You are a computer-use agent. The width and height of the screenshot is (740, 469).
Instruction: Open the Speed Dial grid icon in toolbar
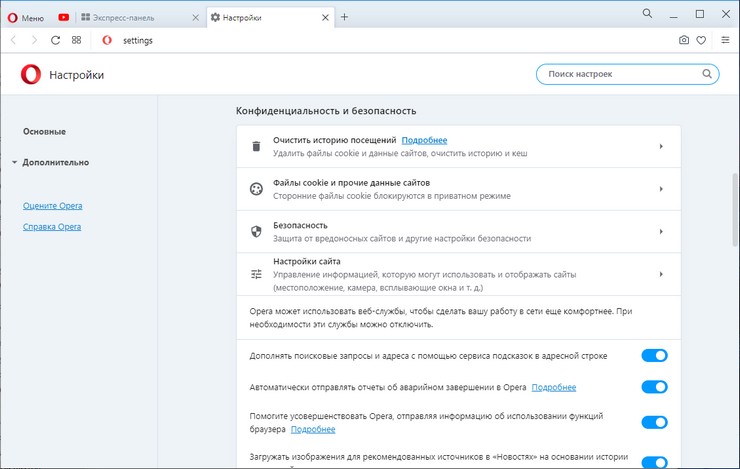coord(77,40)
